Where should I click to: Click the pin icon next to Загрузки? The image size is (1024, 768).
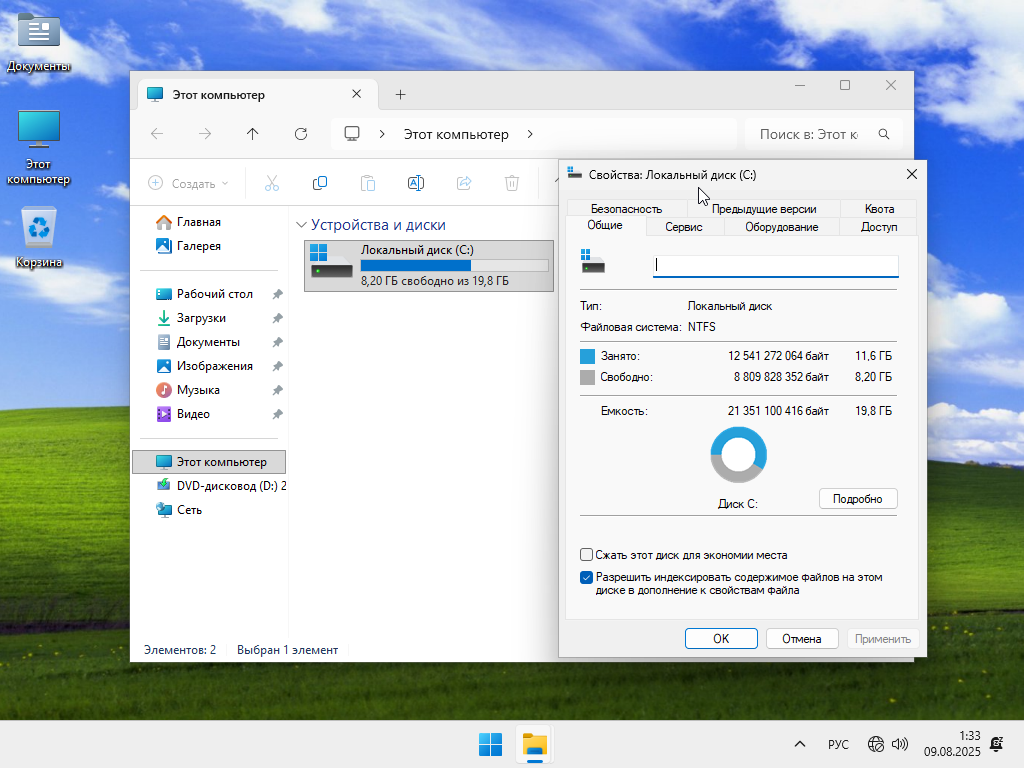[x=278, y=318]
